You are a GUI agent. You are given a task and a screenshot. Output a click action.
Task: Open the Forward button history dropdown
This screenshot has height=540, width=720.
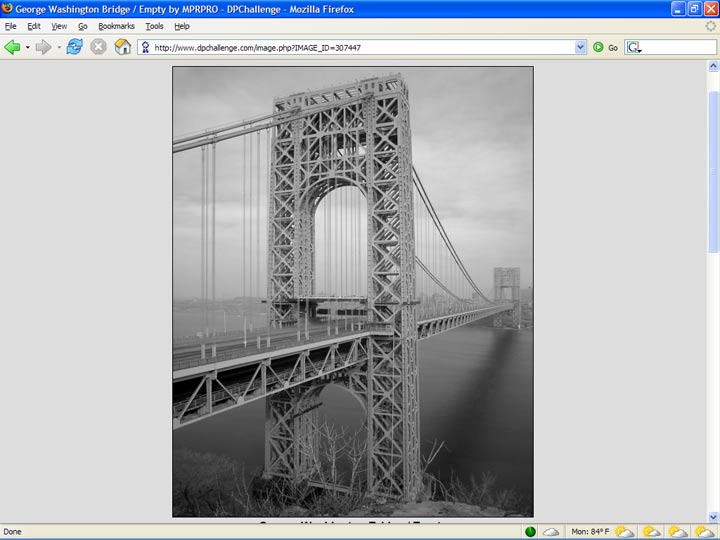59,47
